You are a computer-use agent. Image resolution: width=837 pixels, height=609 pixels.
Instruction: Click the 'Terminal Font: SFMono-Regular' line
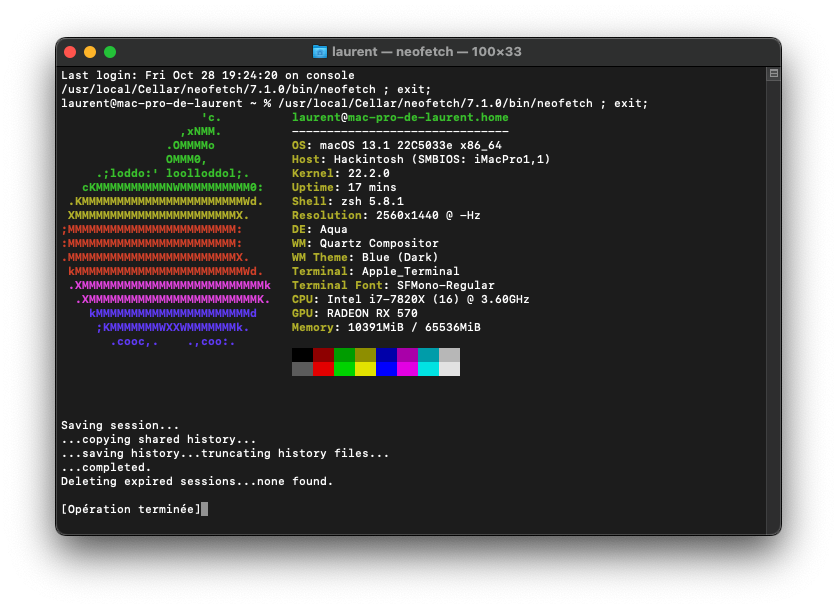point(393,286)
